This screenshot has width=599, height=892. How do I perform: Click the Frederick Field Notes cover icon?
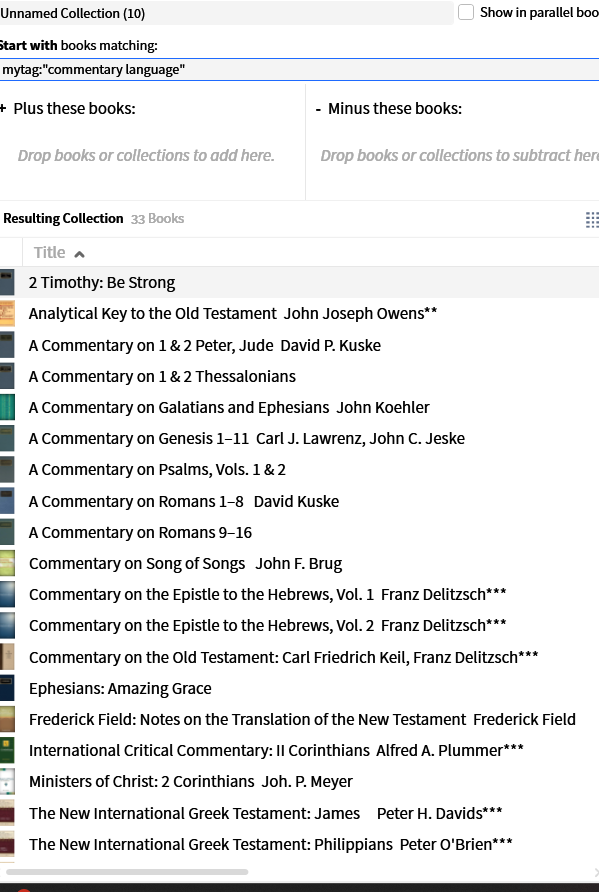pos(7,719)
